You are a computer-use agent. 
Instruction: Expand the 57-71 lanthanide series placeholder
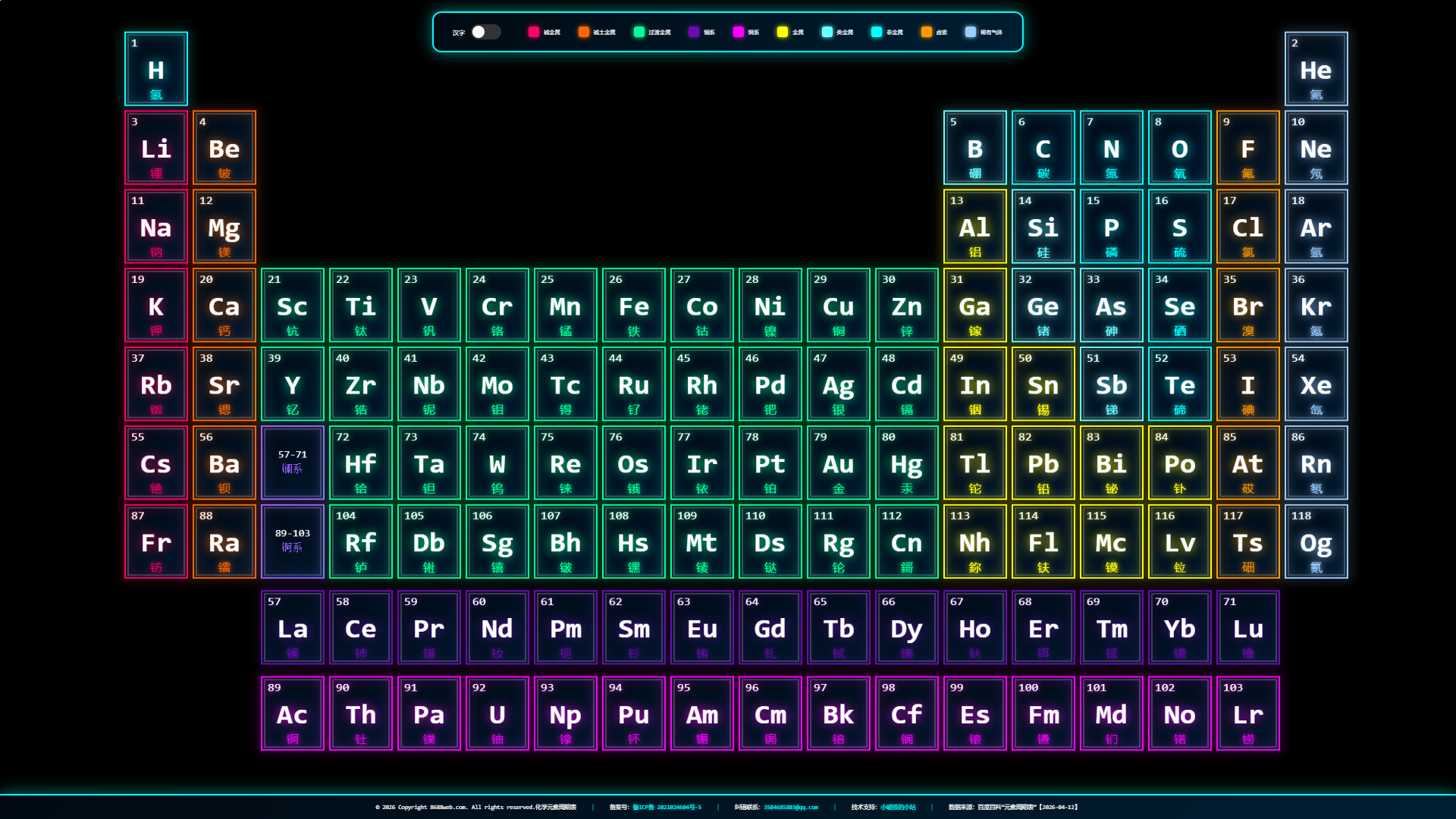(292, 463)
